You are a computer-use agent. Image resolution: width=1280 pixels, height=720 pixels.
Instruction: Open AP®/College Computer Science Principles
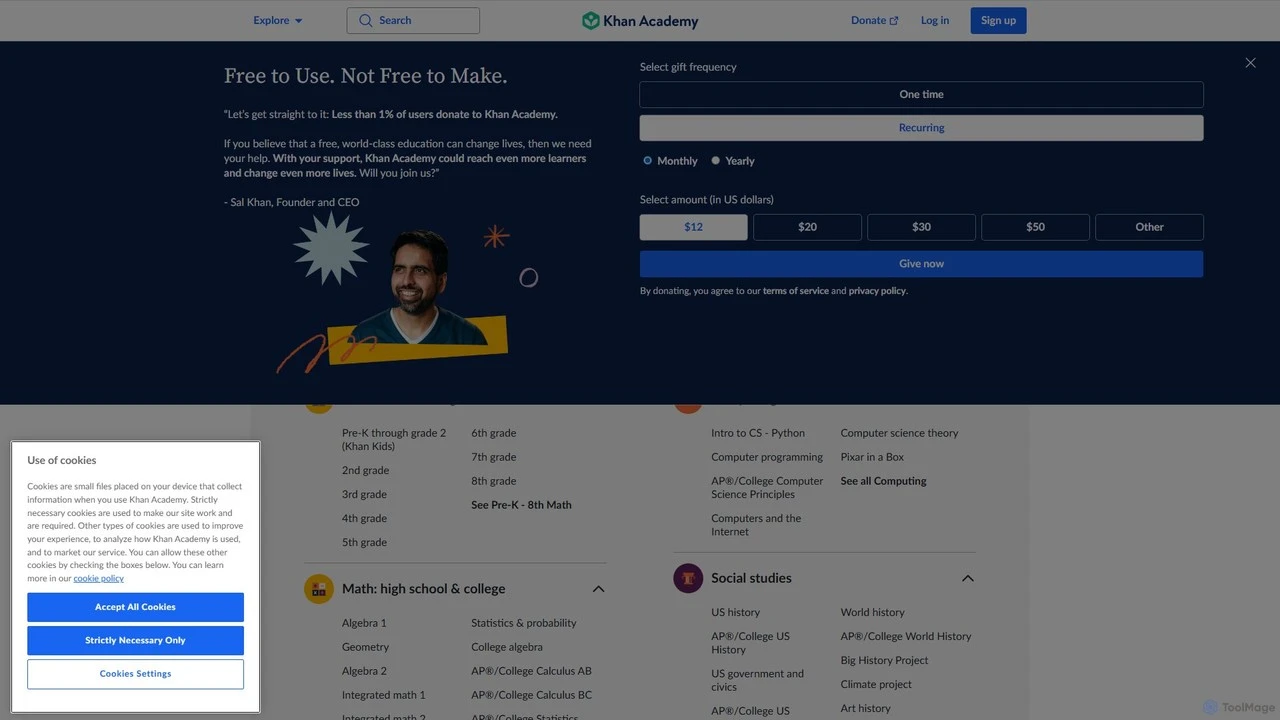click(767, 487)
